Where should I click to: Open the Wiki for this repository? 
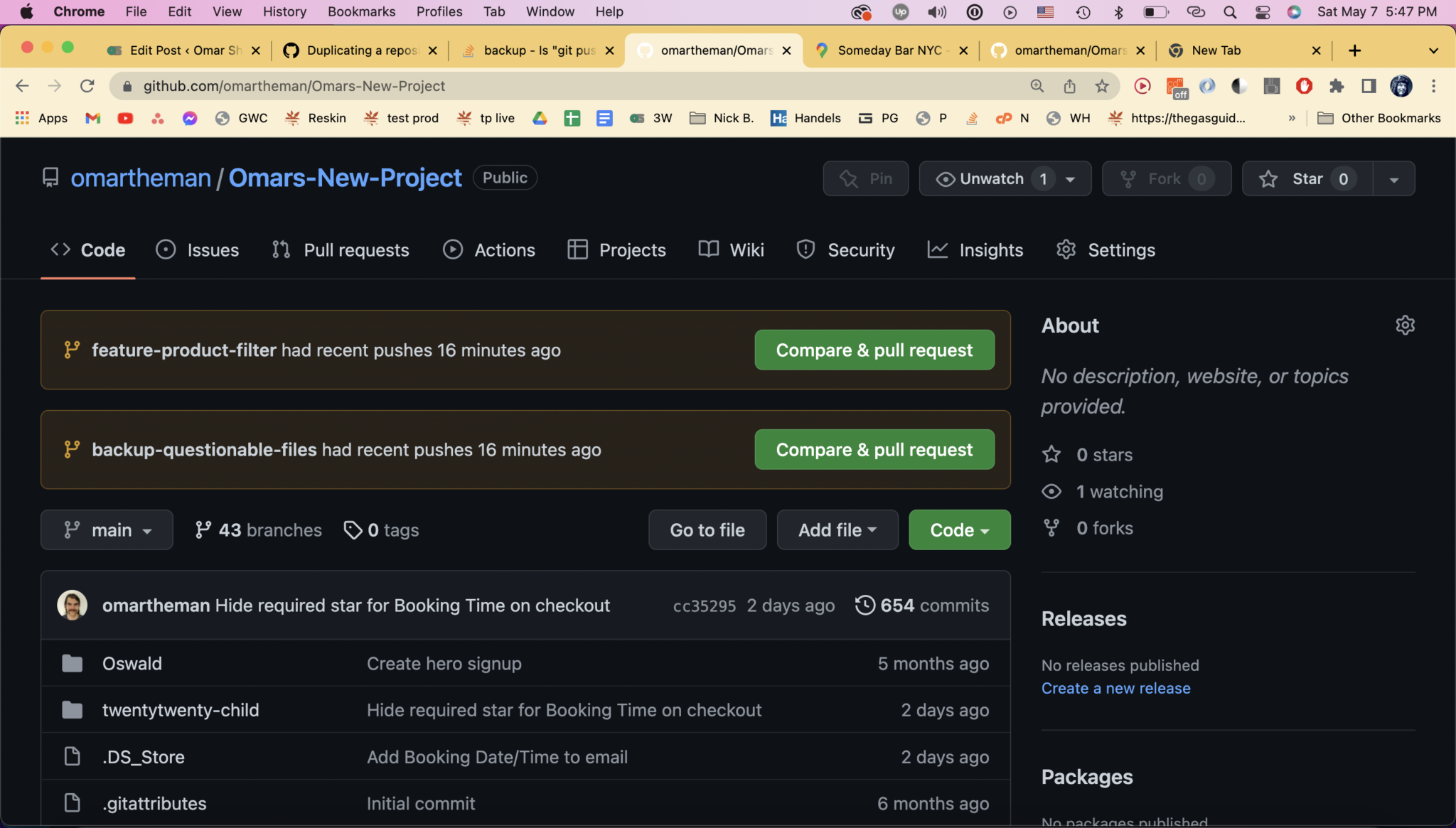click(x=731, y=249)
